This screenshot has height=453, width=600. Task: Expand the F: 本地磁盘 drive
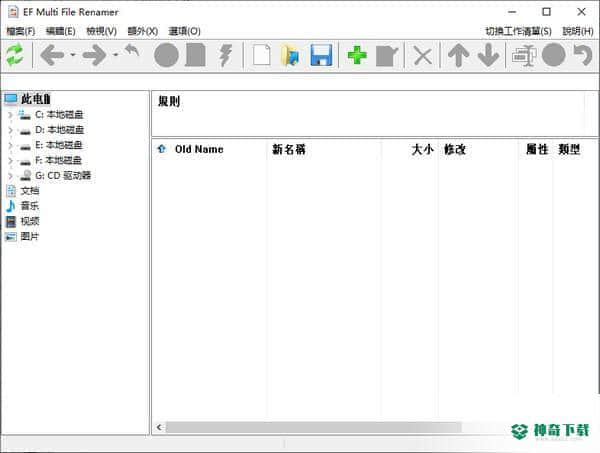pyautogui.click(x=10, y=161)
